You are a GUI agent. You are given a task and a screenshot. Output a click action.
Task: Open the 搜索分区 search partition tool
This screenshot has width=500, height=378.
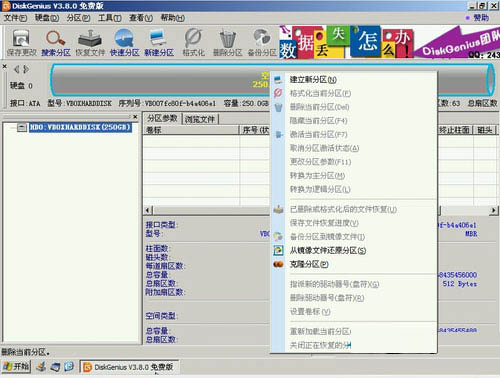point(56,42)
